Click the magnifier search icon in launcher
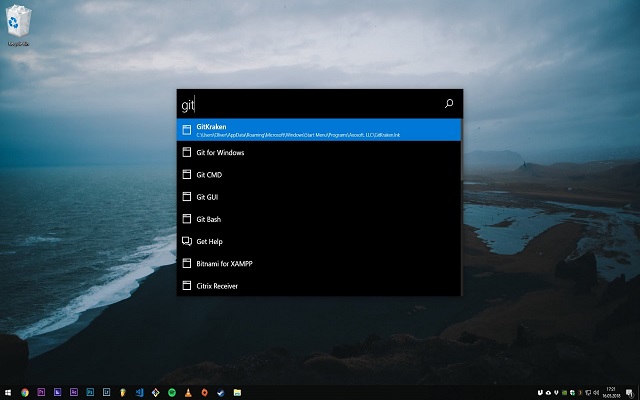The width and height of the screenshot is (640, 400). pos(449,104)
